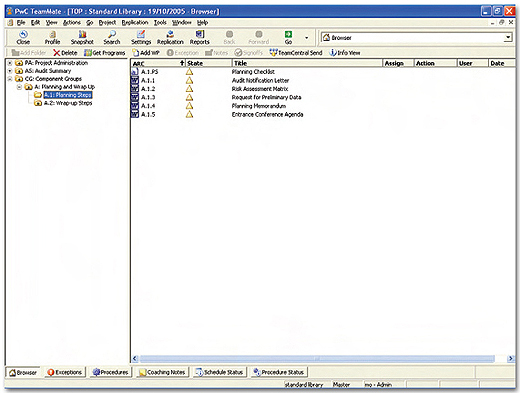The image size is (520, 393).
Task: Expand the PA: Project Administration node
Action: [10, 63]
